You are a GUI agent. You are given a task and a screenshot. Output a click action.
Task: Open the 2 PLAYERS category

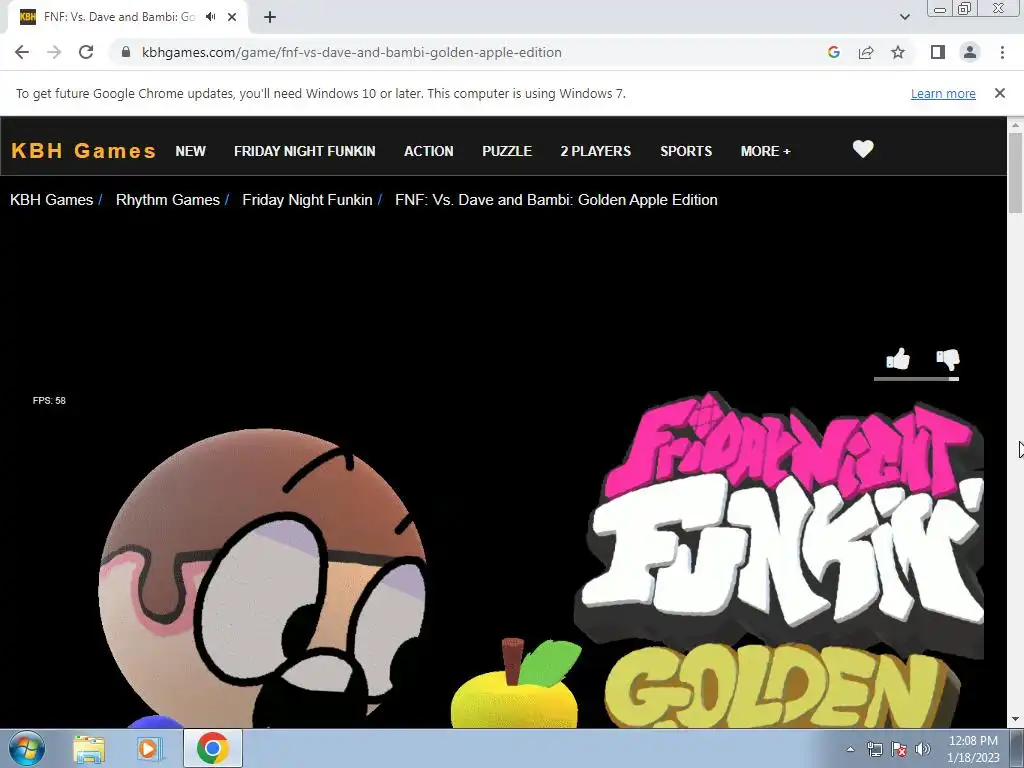596,151
